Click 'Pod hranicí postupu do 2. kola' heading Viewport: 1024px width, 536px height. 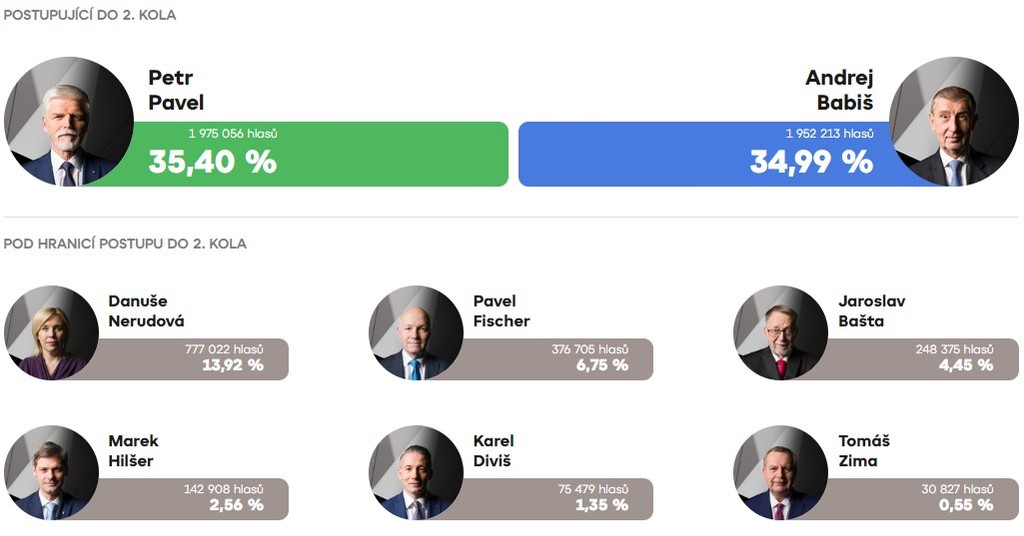[x=125, y=244]
